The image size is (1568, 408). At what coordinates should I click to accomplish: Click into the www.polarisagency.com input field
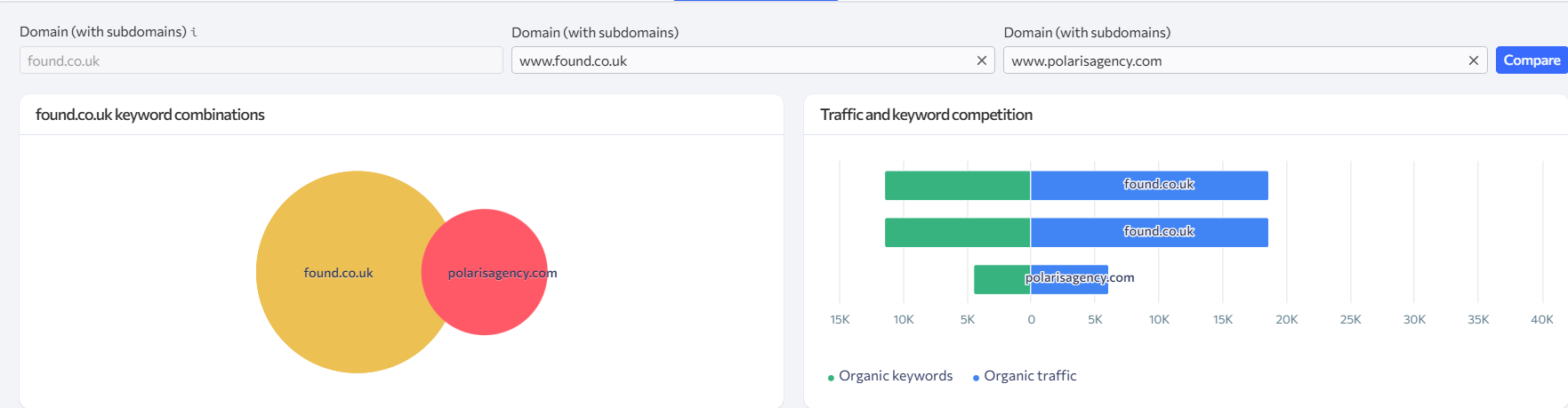coord(1234,60)
